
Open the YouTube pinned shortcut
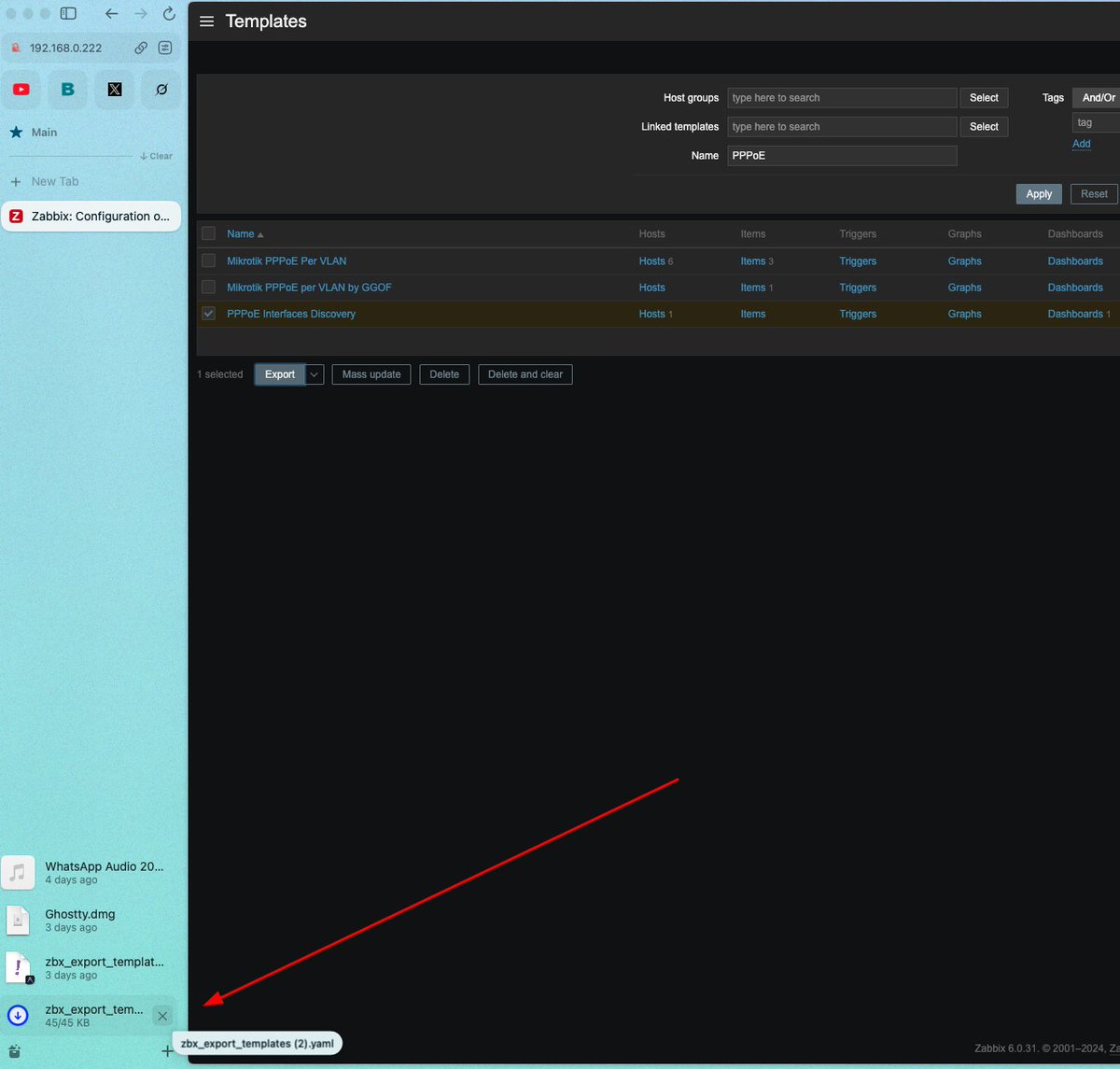pos(21,90)
